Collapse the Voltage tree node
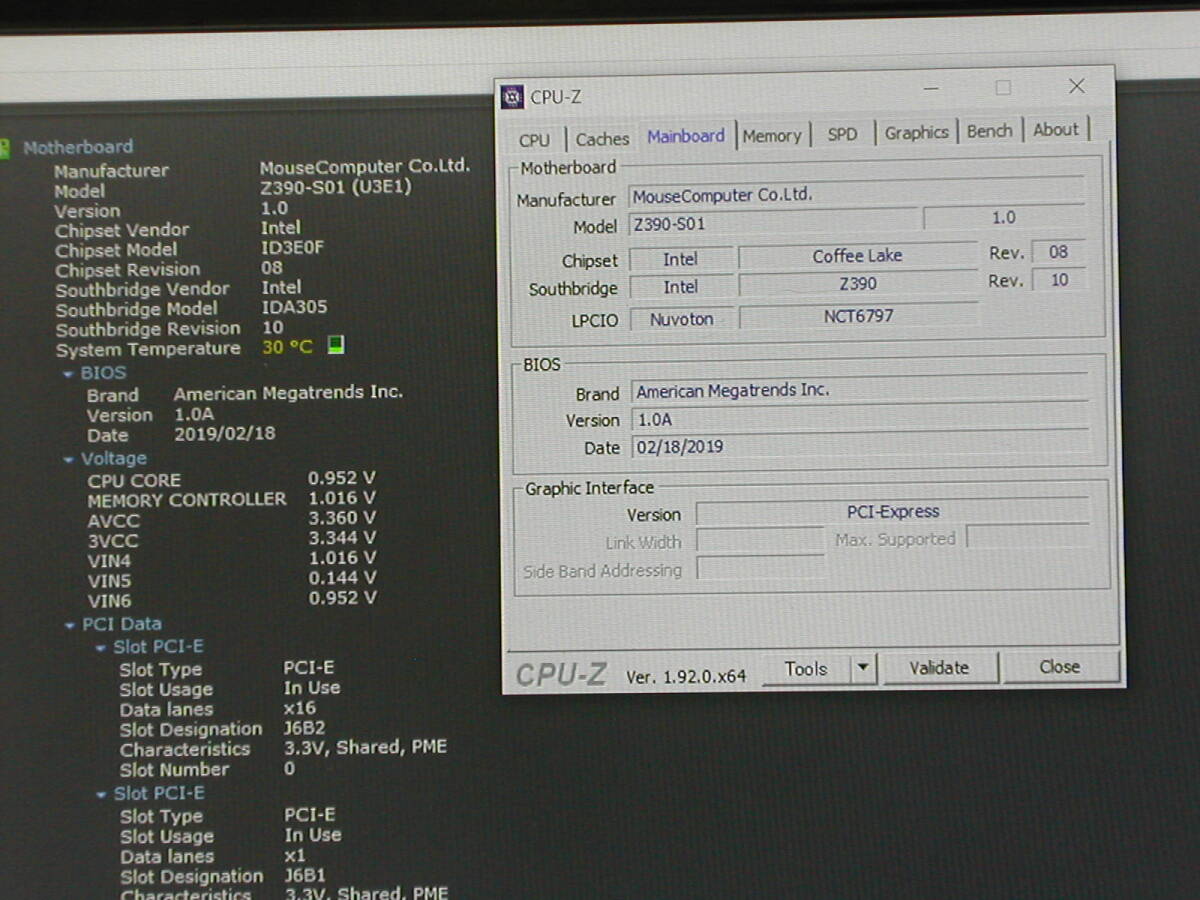The height and width of the screenshot is (900, 1200). tap(68, 460)
